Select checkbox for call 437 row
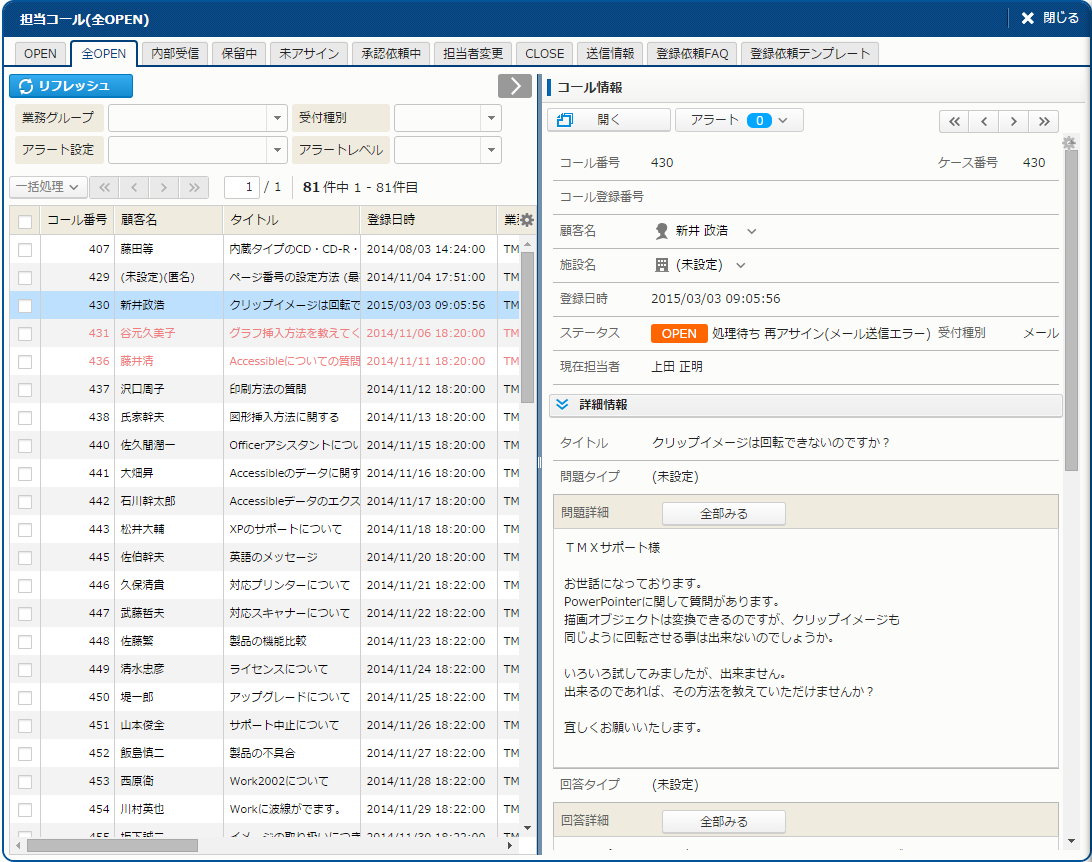This screenshot has height=862, width=1092. coord(25,389)
